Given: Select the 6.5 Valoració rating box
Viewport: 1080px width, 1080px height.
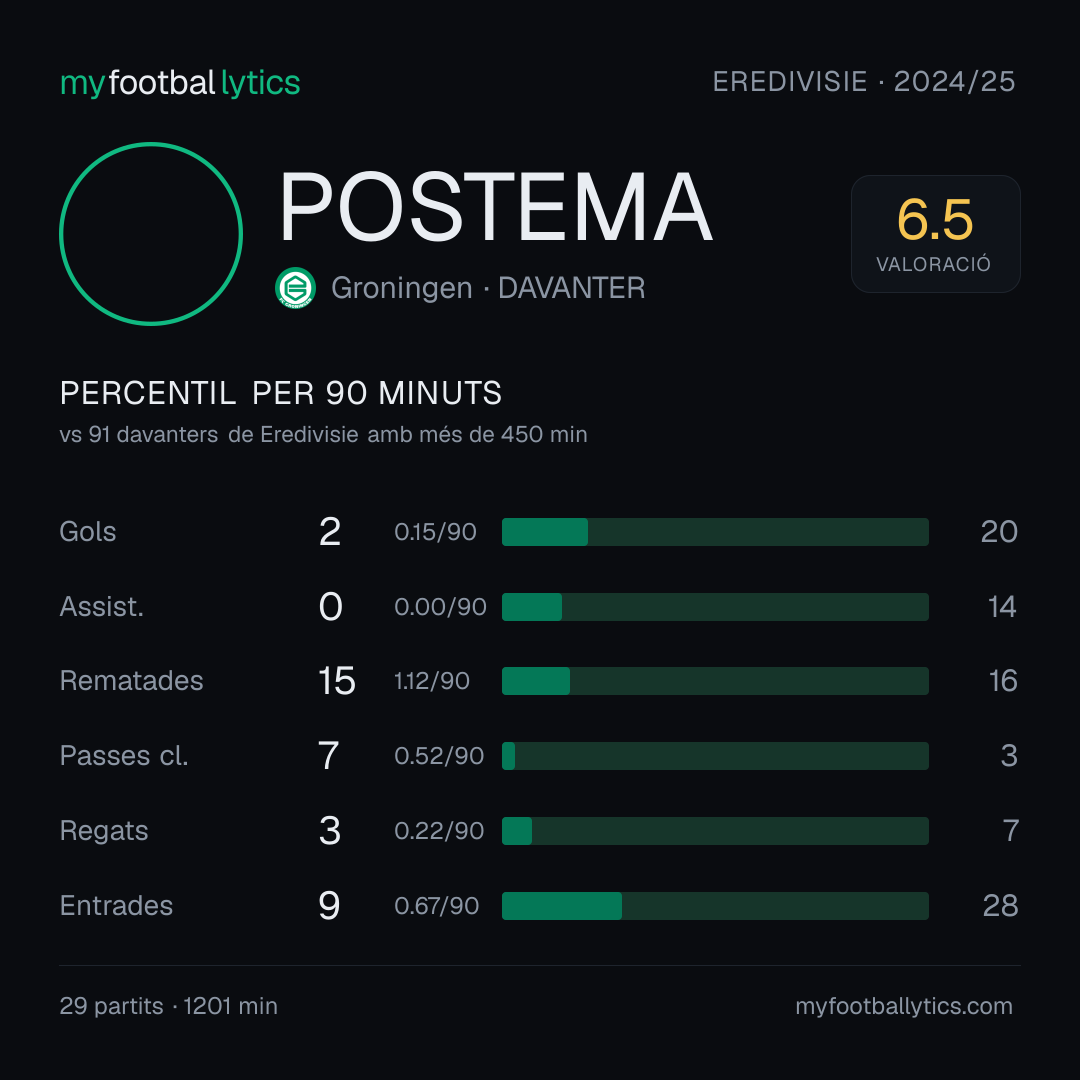Looking at the screenshot, I should (935, 233).
